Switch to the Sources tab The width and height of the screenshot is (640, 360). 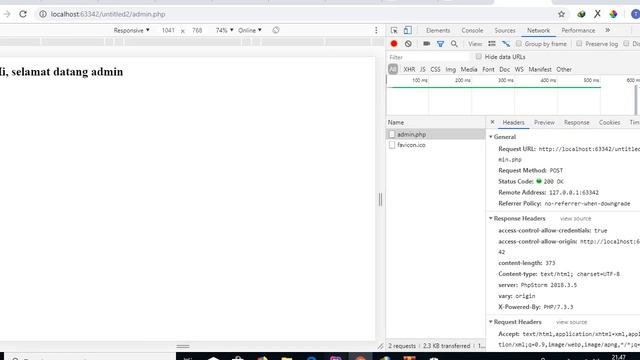pyautogui.click(x=505, y=30)
